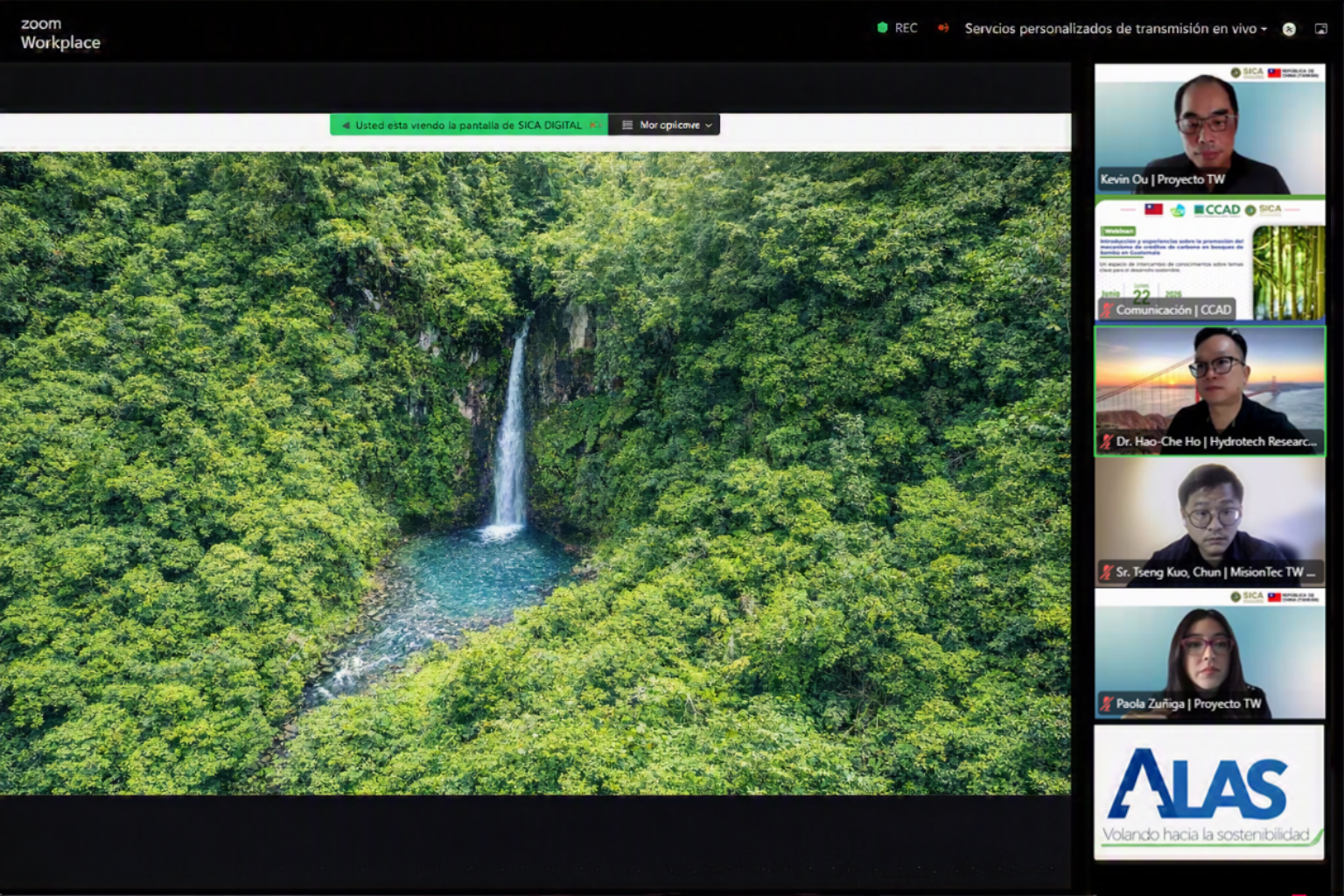1344x896 pixels.
Task: Click the muted microphone icon beside "Dr. Hao-Che Ho"
Action: coord(1107,442)
